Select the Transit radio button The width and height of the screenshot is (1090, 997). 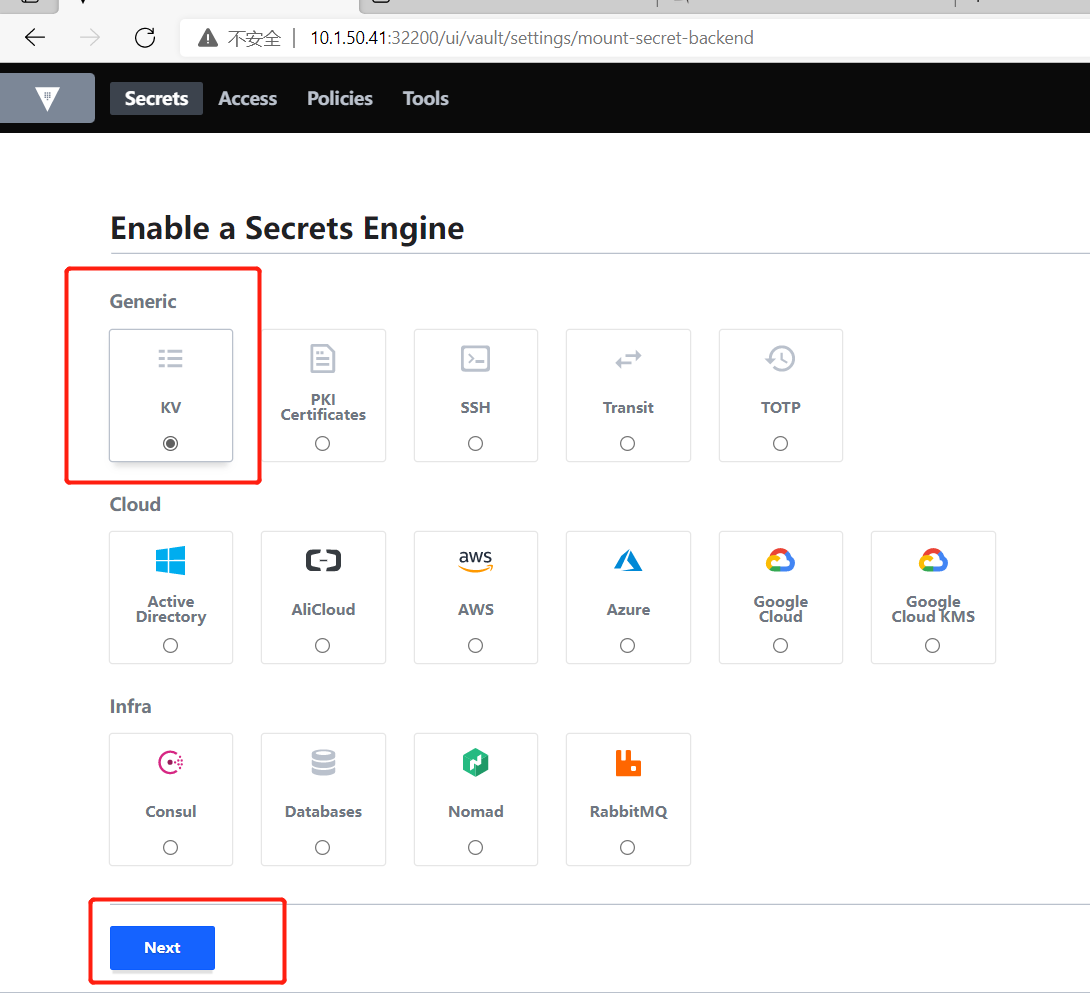[628, 444]
